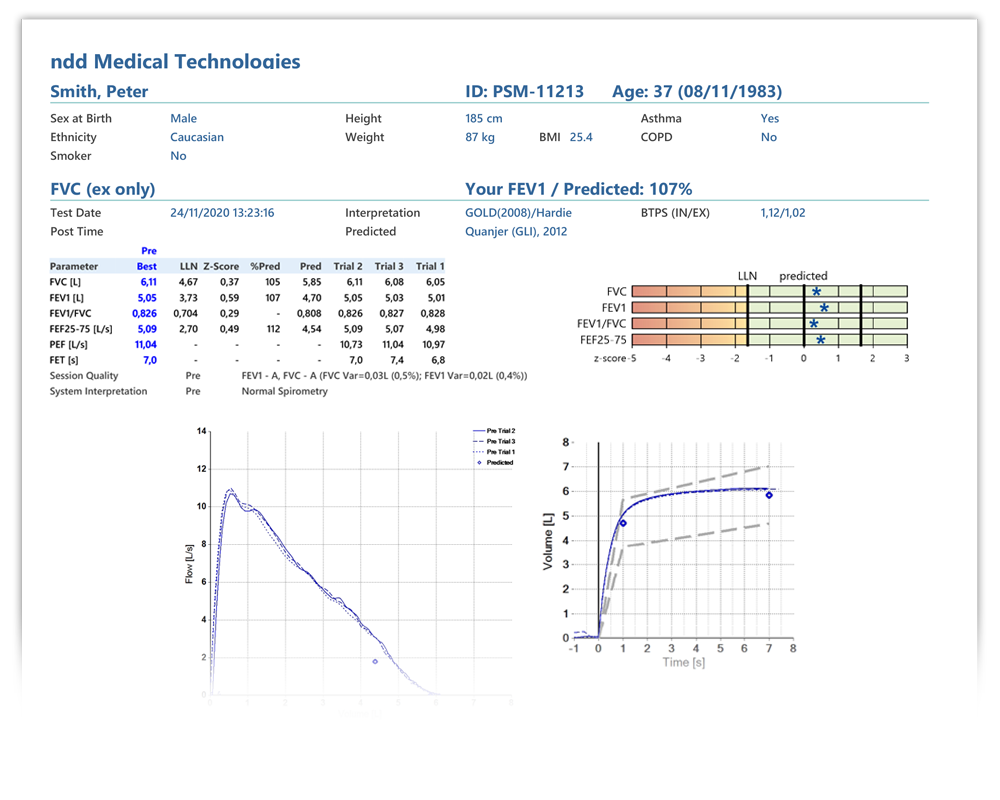Click the red low end of the FVC bar
Viewport: 1000px width, 800px height.
[x=645, y=292]
